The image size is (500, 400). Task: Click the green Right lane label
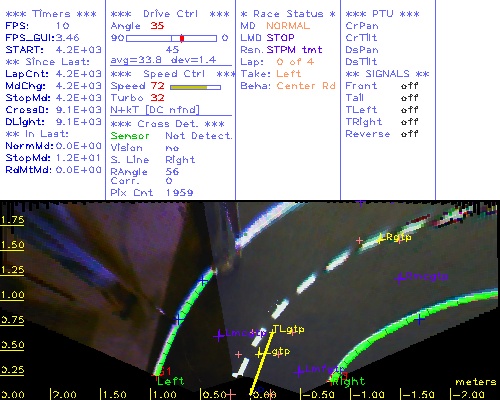point(349,381)
